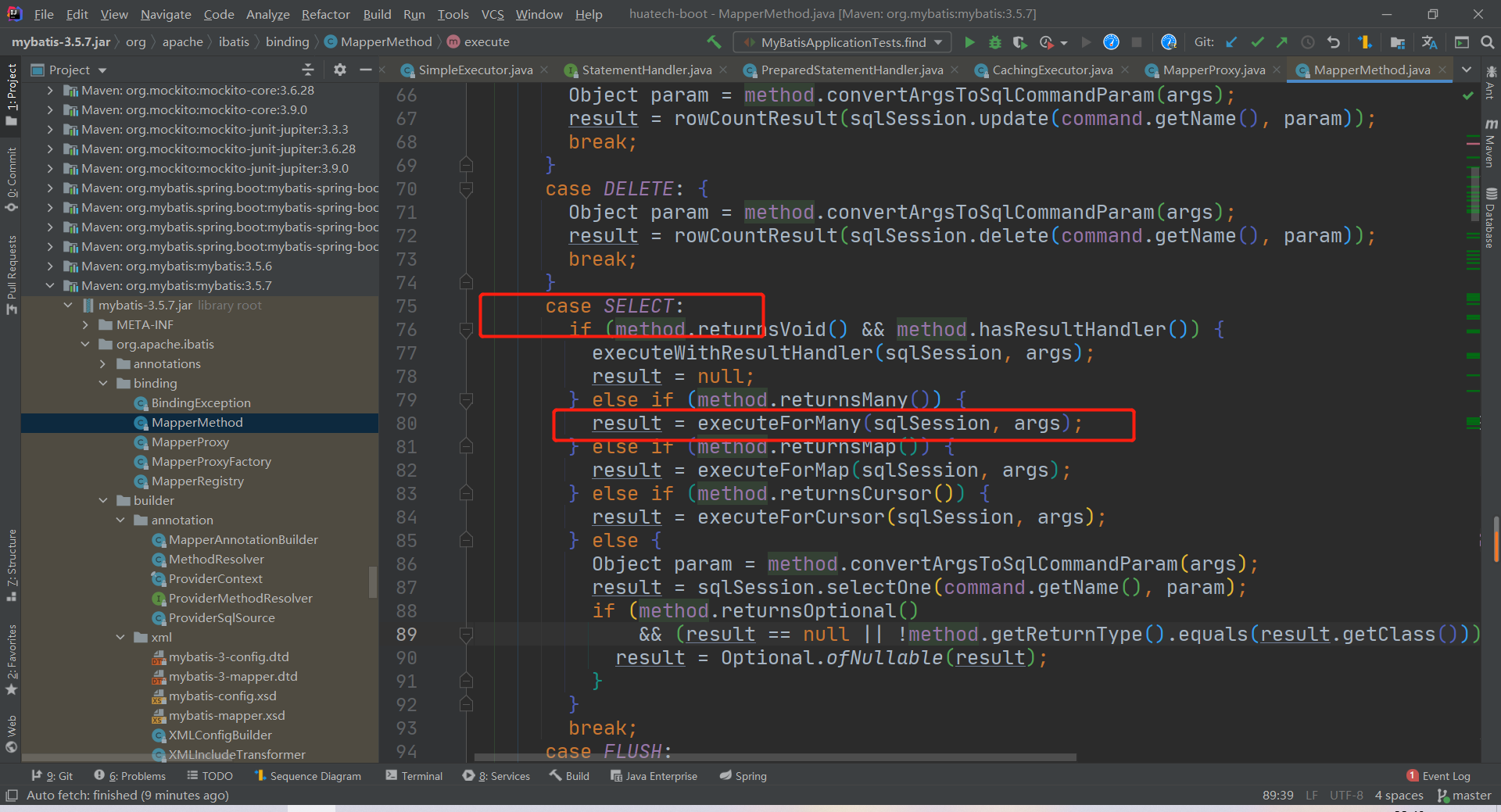Switch to the SimpleExecutor.java tab
Image resolution: width=1501 pixels, height=812 pixels.
click(x=475, y=70)
